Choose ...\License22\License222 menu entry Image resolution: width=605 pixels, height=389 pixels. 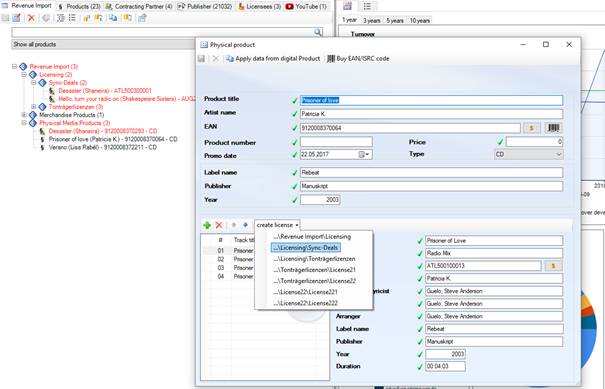tap(305, 303)
